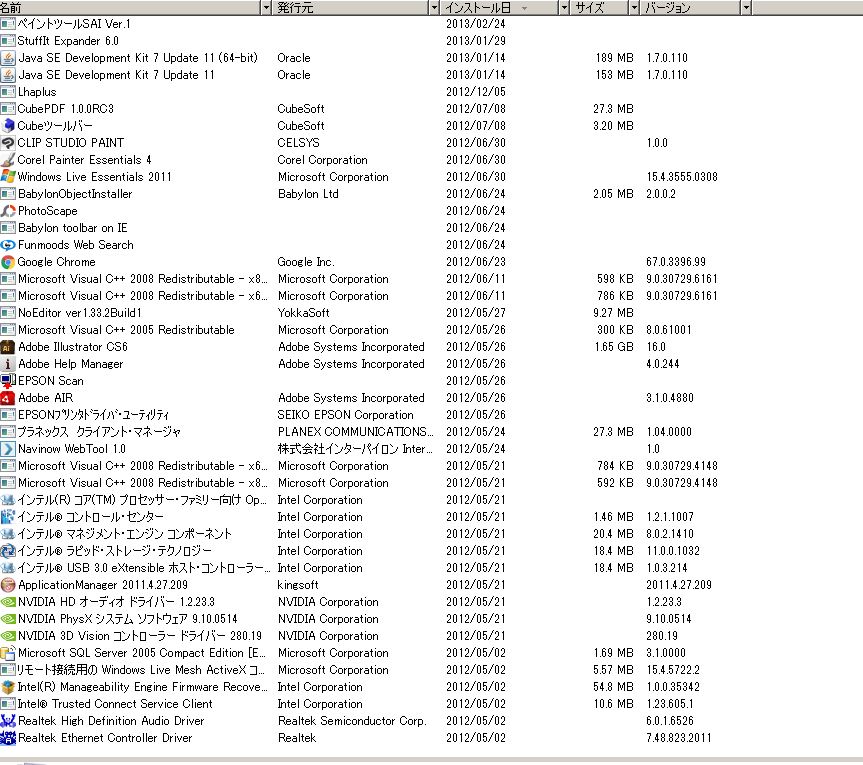Select the EPSONプリンタドライバ・ユーティリティ entry
The height and width of the screenshot is (765, 863).
94,415
